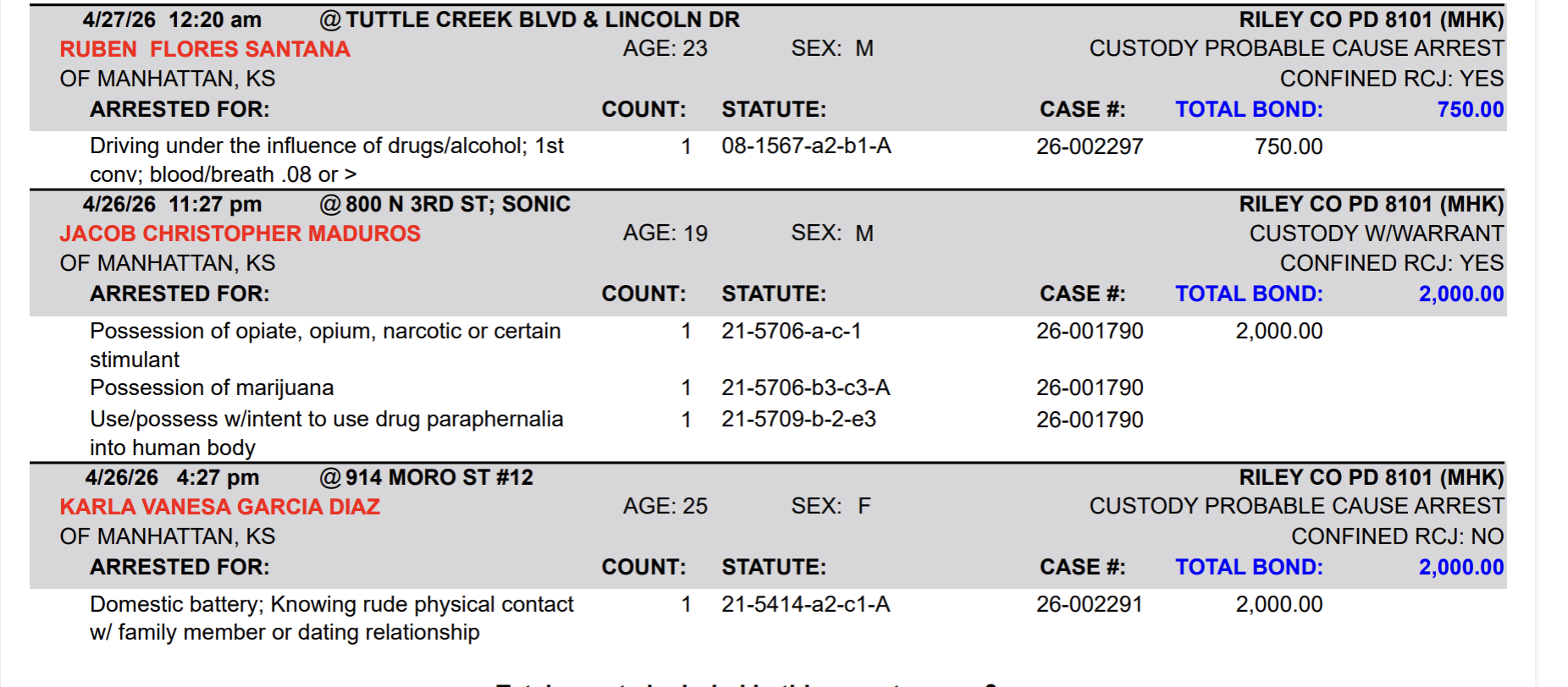The height and width of the screenshot is (687, 1568).
Task: Click statute 21-5709-b-2-e3
Action: point(798,419)
